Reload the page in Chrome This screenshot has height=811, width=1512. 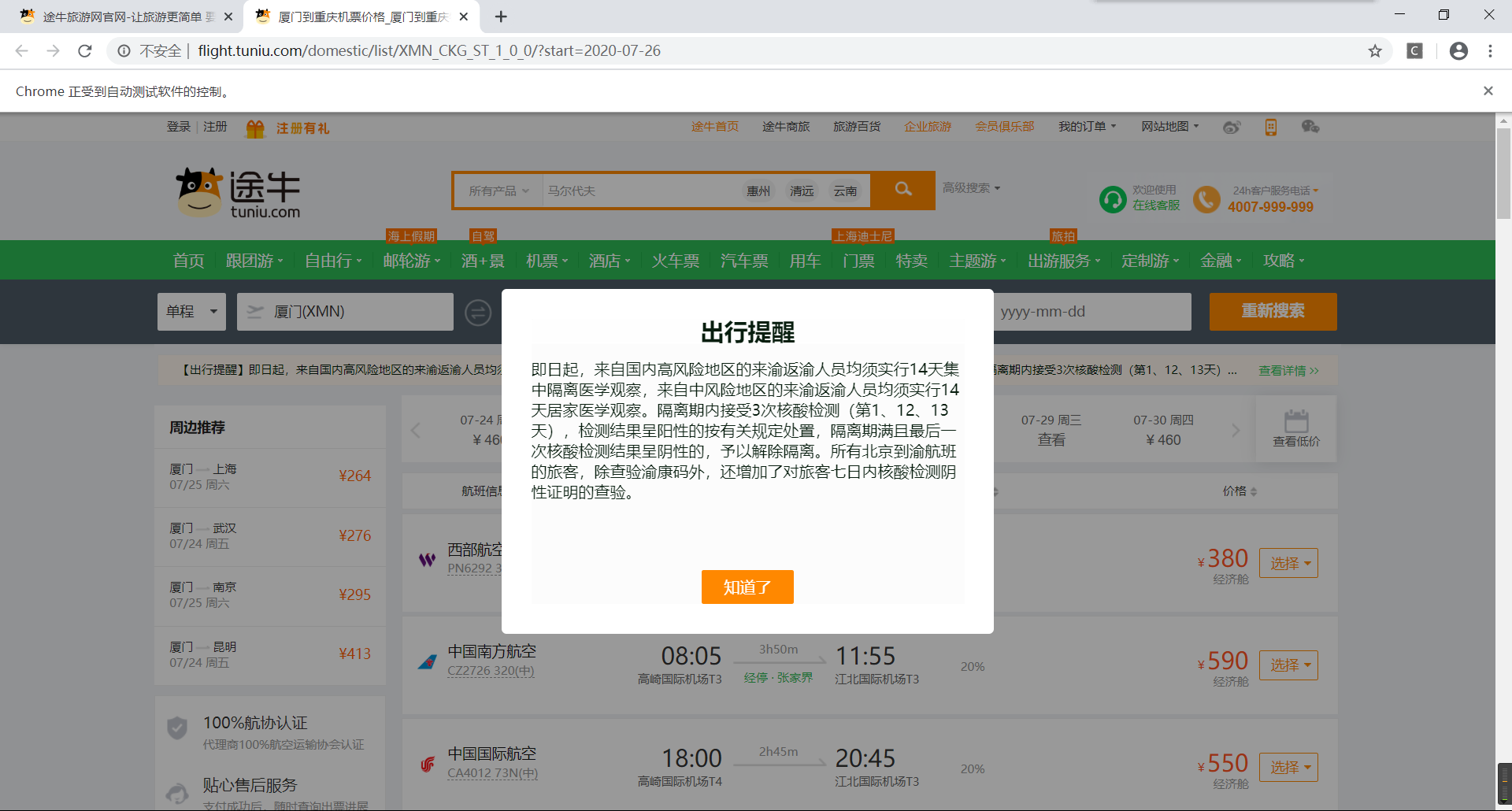[x=85, y=51]
